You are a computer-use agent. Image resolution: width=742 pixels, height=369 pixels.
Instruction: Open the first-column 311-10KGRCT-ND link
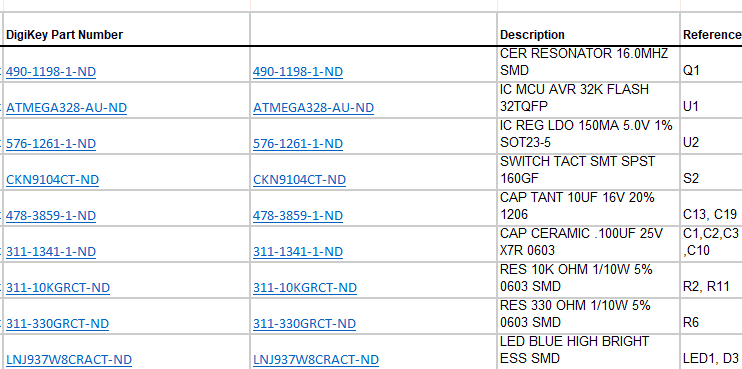(x=58, y=288)
